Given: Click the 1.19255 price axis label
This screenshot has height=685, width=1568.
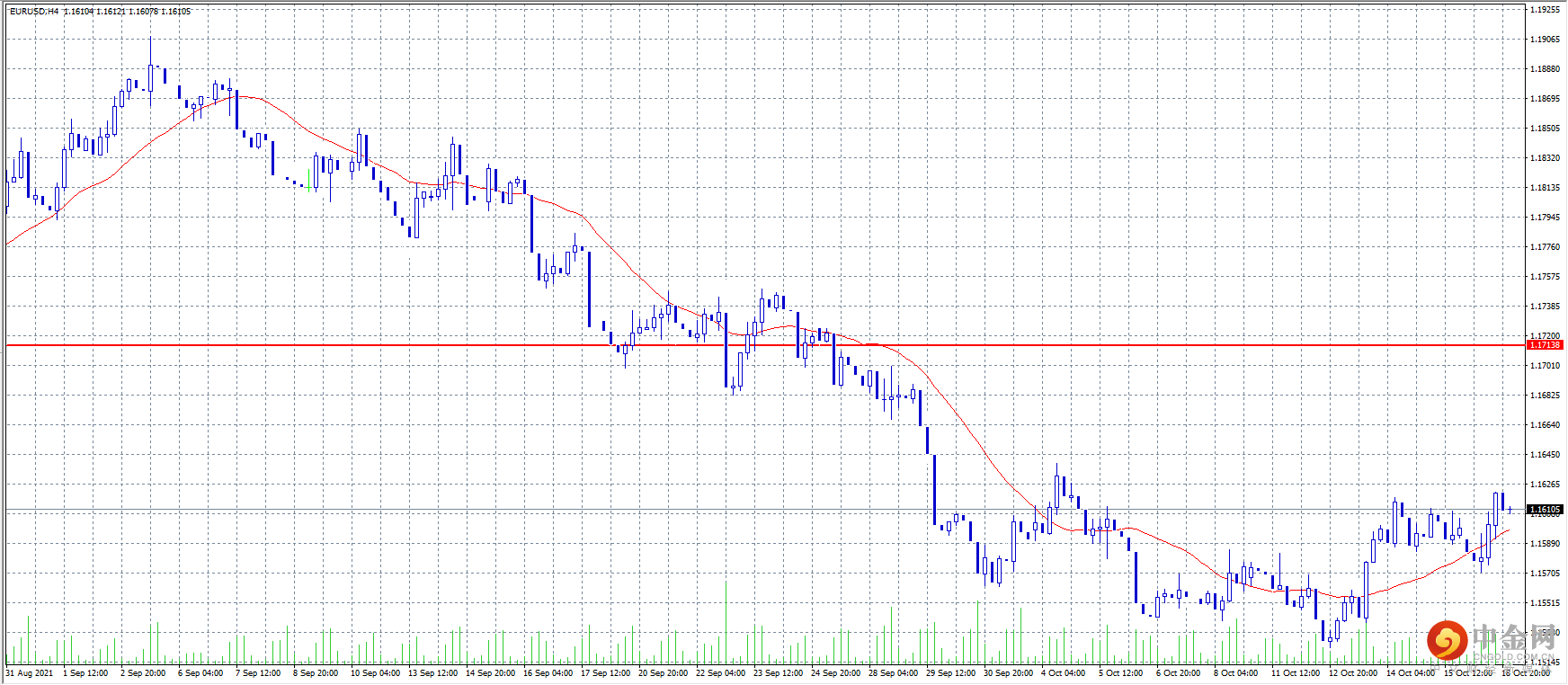Looking at the screenshot, I should click(x=1546, y=10).
